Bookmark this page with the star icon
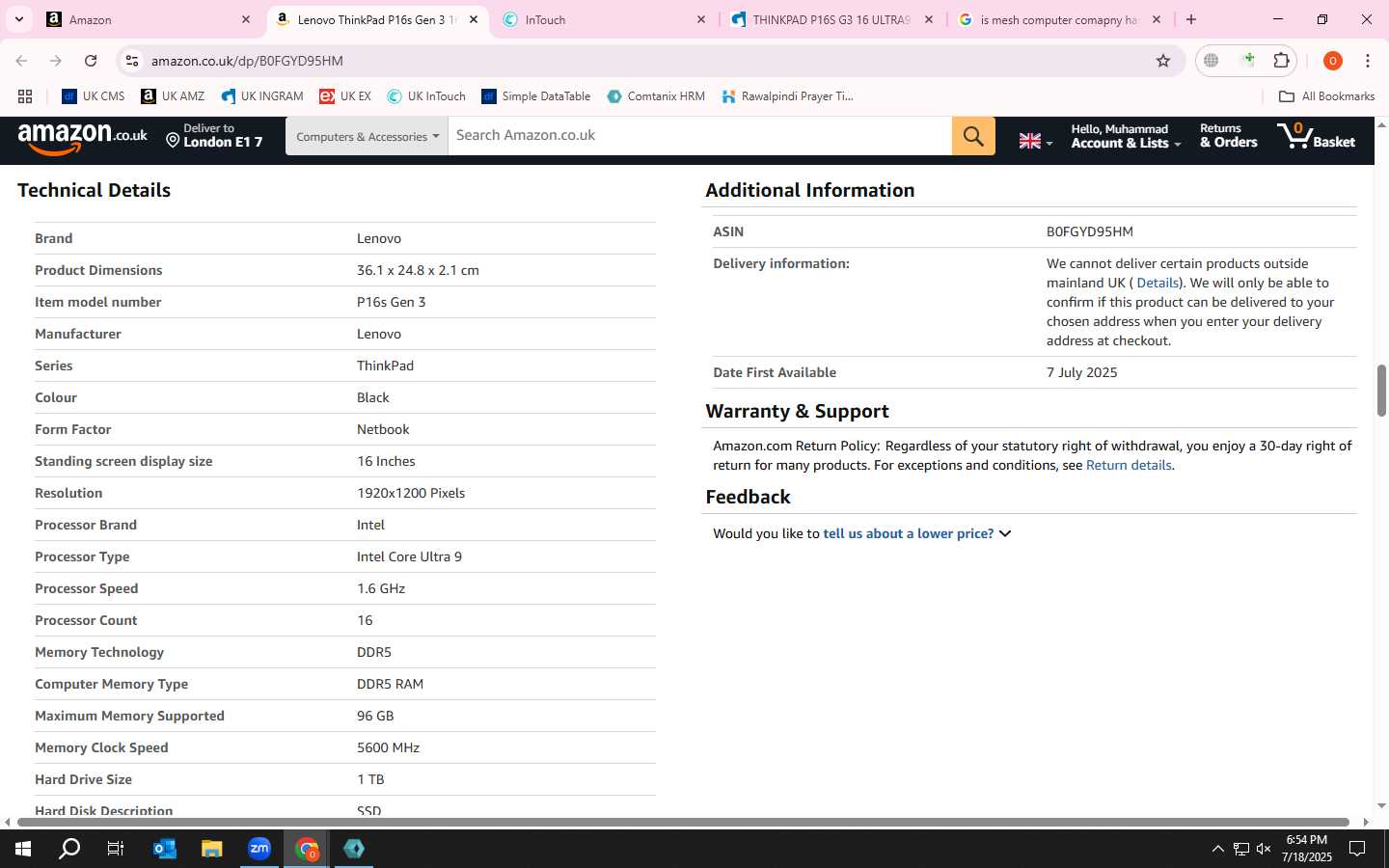Screen dimensions: 1389x868 pos(1163,61)
